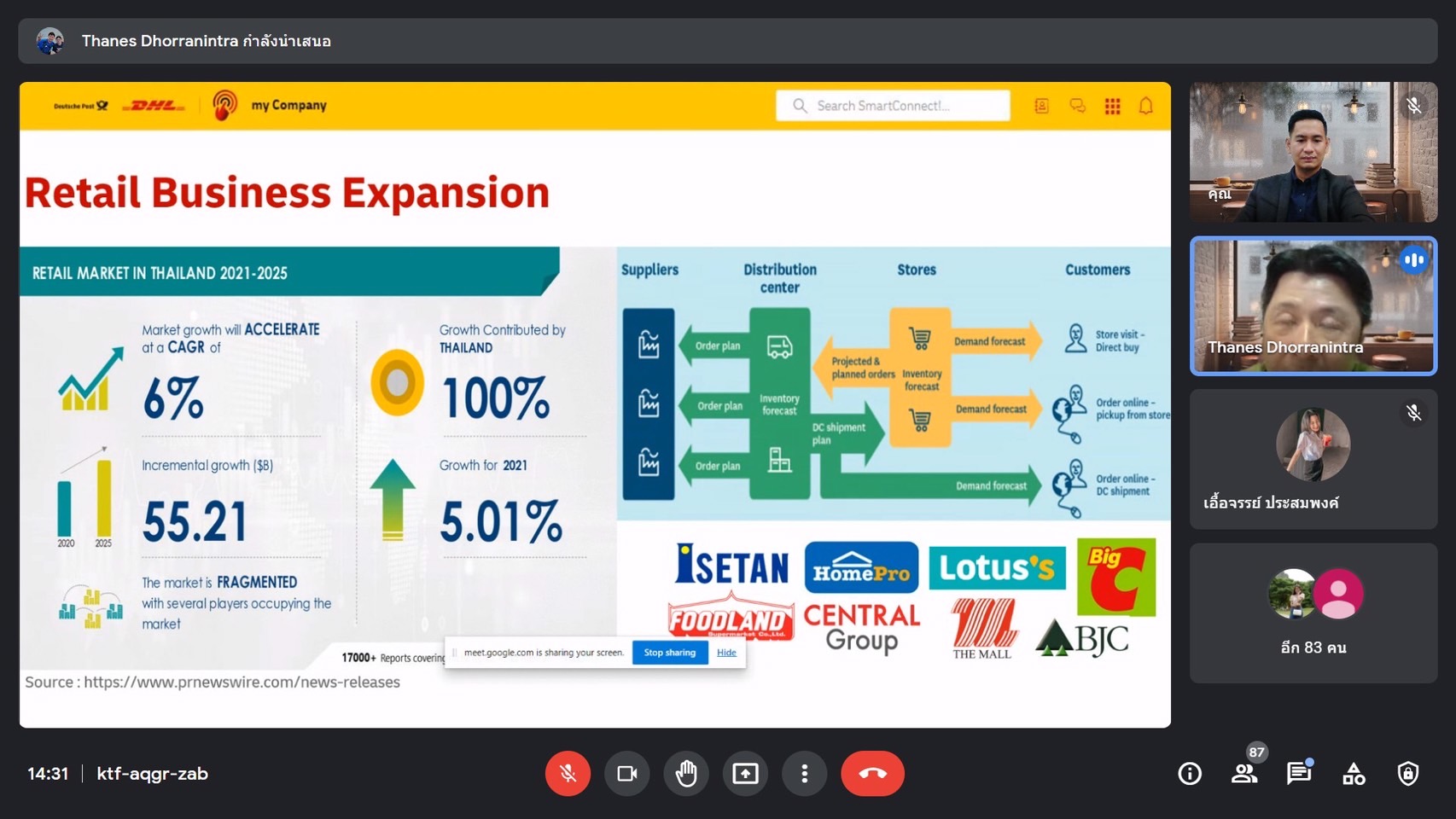Open the meeting details info icon
1456x819 pixels.
[x=1190, y=774]
